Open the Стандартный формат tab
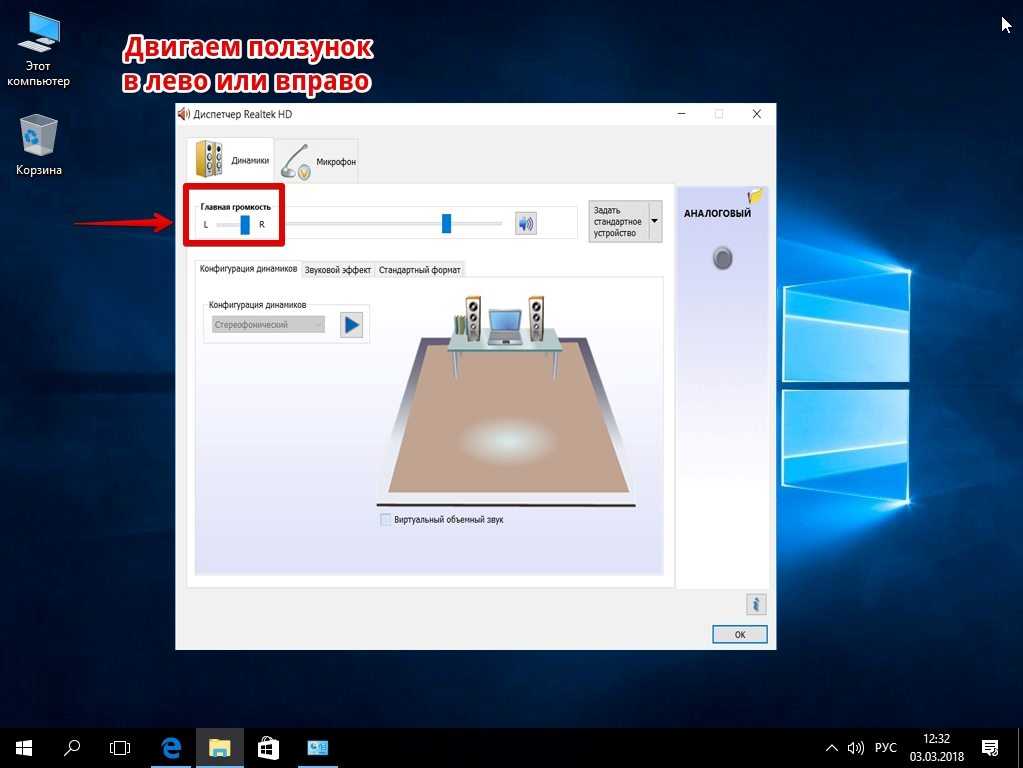This screenshot has width=1023, height=768. (x=419, y=270)
